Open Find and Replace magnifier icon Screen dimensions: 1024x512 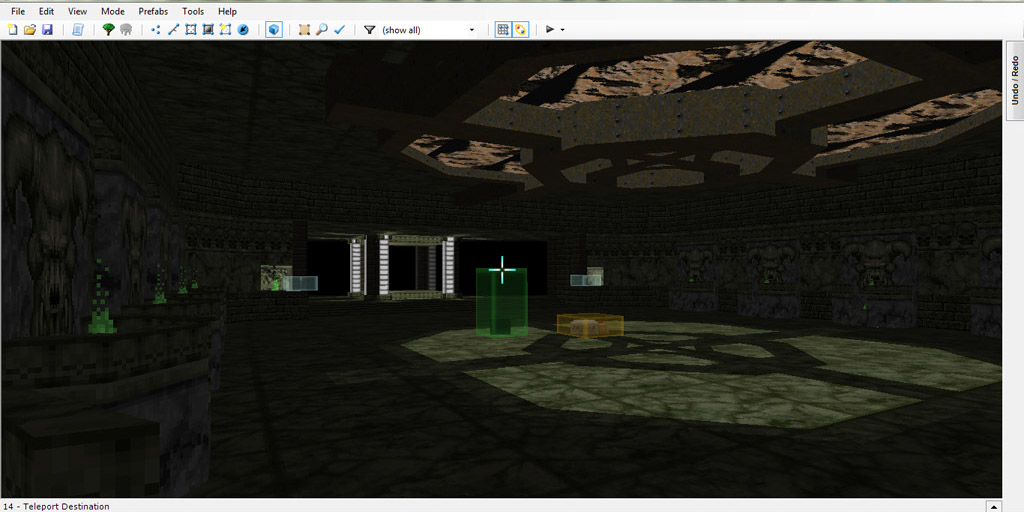(321, 29)
